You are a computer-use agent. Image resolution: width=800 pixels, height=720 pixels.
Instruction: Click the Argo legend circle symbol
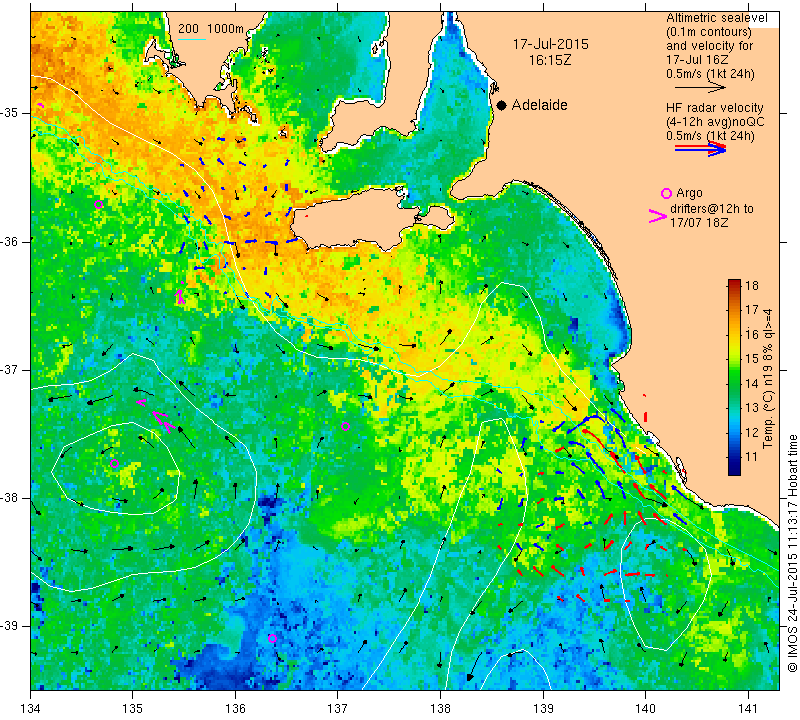point(666,193)
